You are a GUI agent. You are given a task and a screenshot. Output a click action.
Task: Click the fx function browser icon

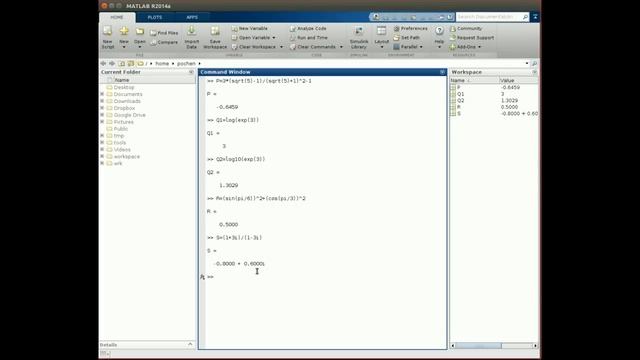click(202, 277)
